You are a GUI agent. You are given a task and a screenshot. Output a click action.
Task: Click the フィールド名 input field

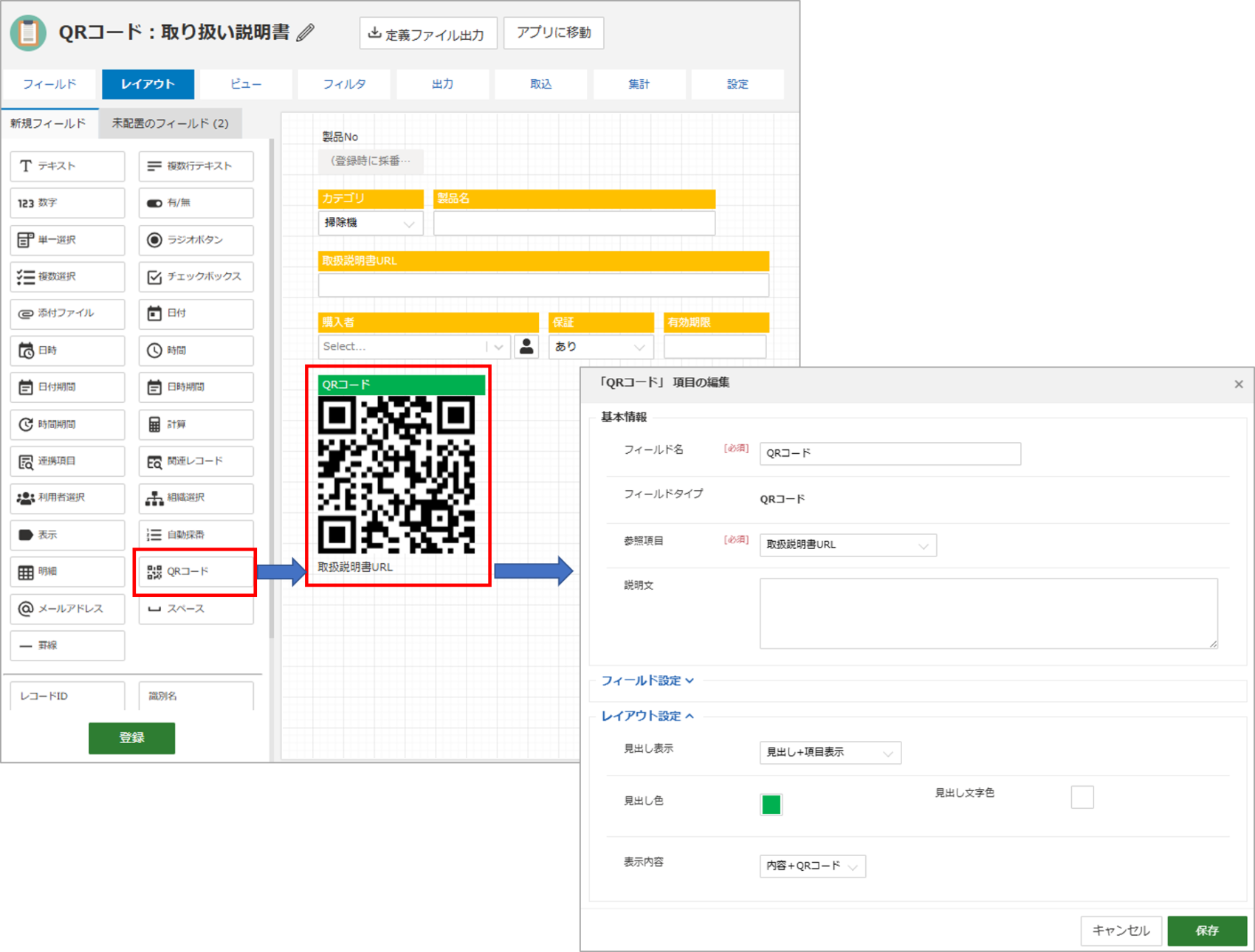pyautogui.click(x=890, y=453)
